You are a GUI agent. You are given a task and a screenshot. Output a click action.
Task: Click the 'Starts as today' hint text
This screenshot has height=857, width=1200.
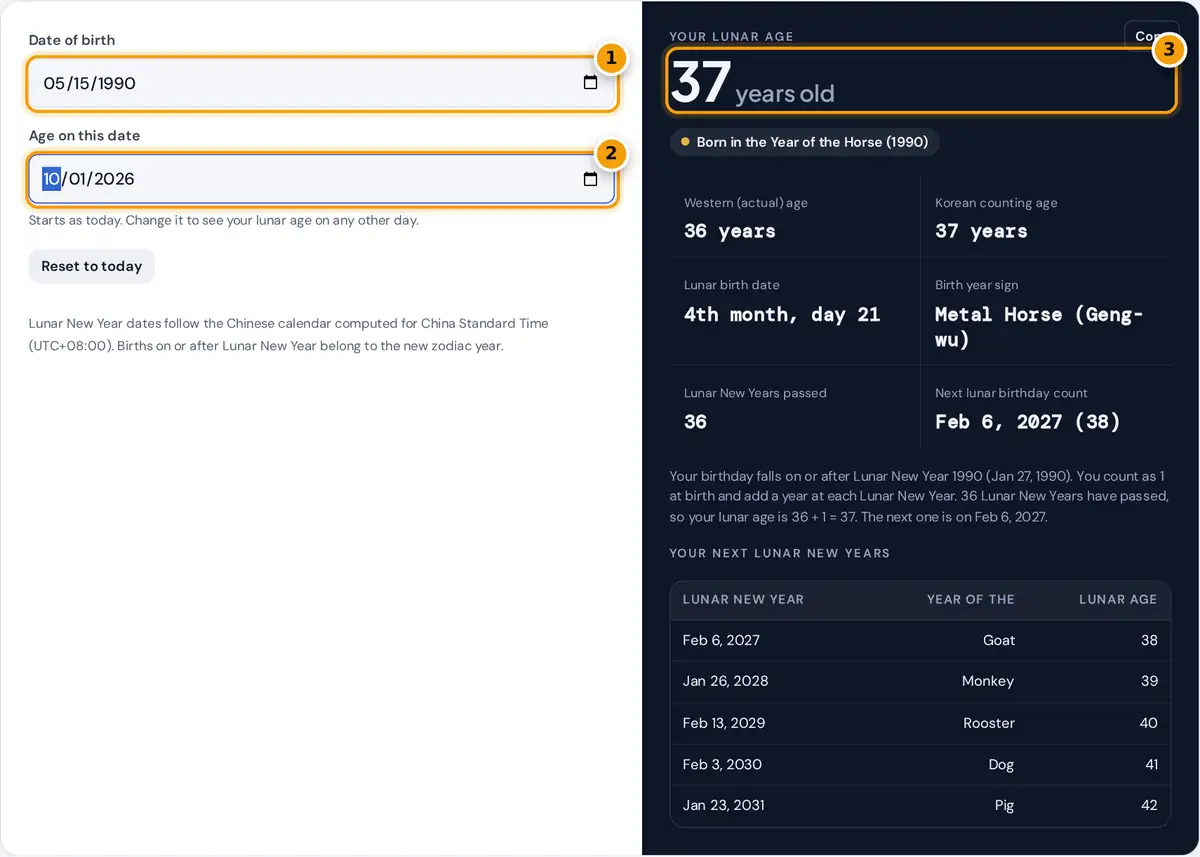point(223,220)
